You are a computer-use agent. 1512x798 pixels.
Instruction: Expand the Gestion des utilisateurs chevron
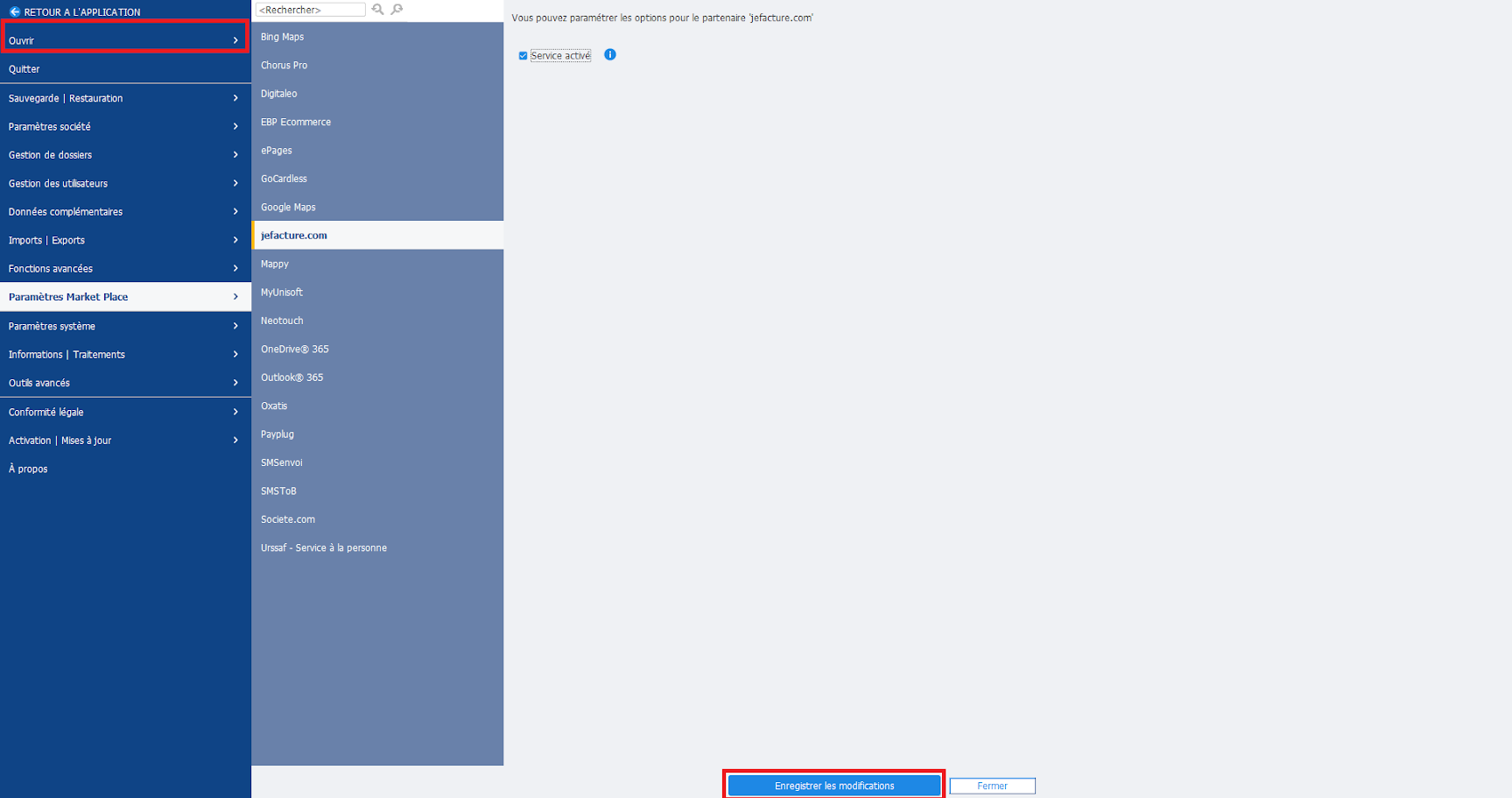pos(236,183)
